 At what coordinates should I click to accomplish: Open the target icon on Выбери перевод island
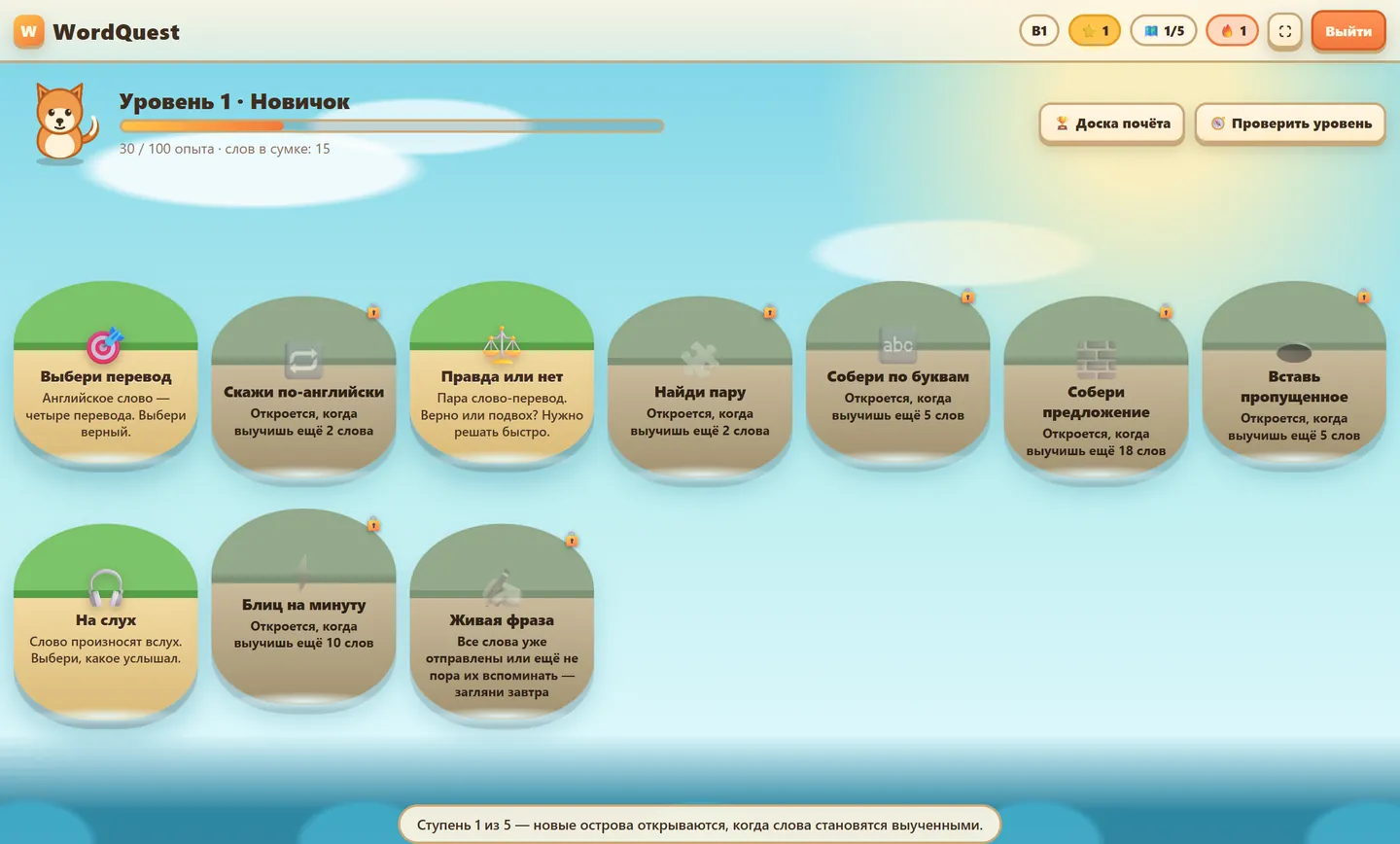(105, 344)
